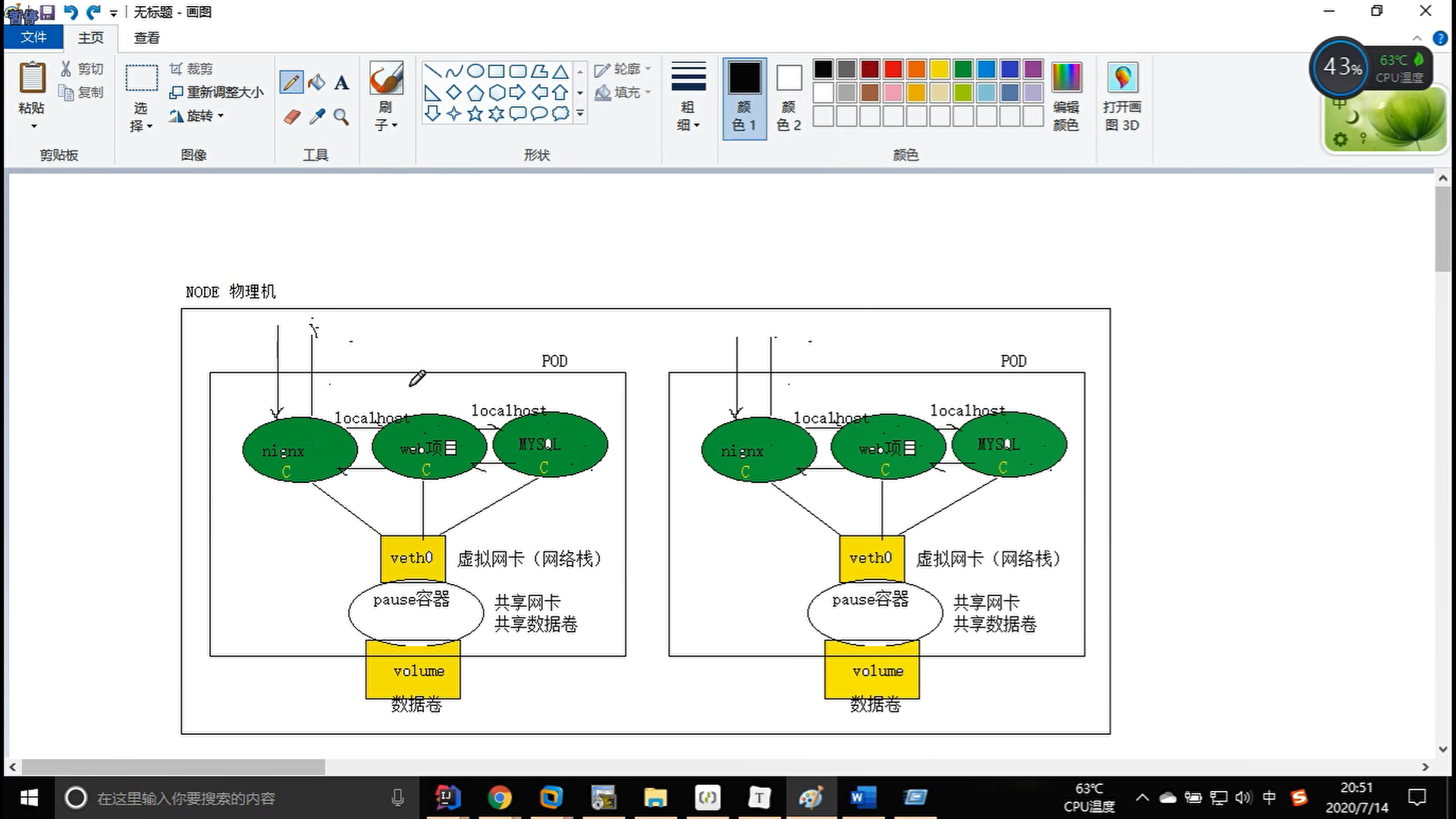
Task: Select the Pencil tool
Action: tap(291, 82)
